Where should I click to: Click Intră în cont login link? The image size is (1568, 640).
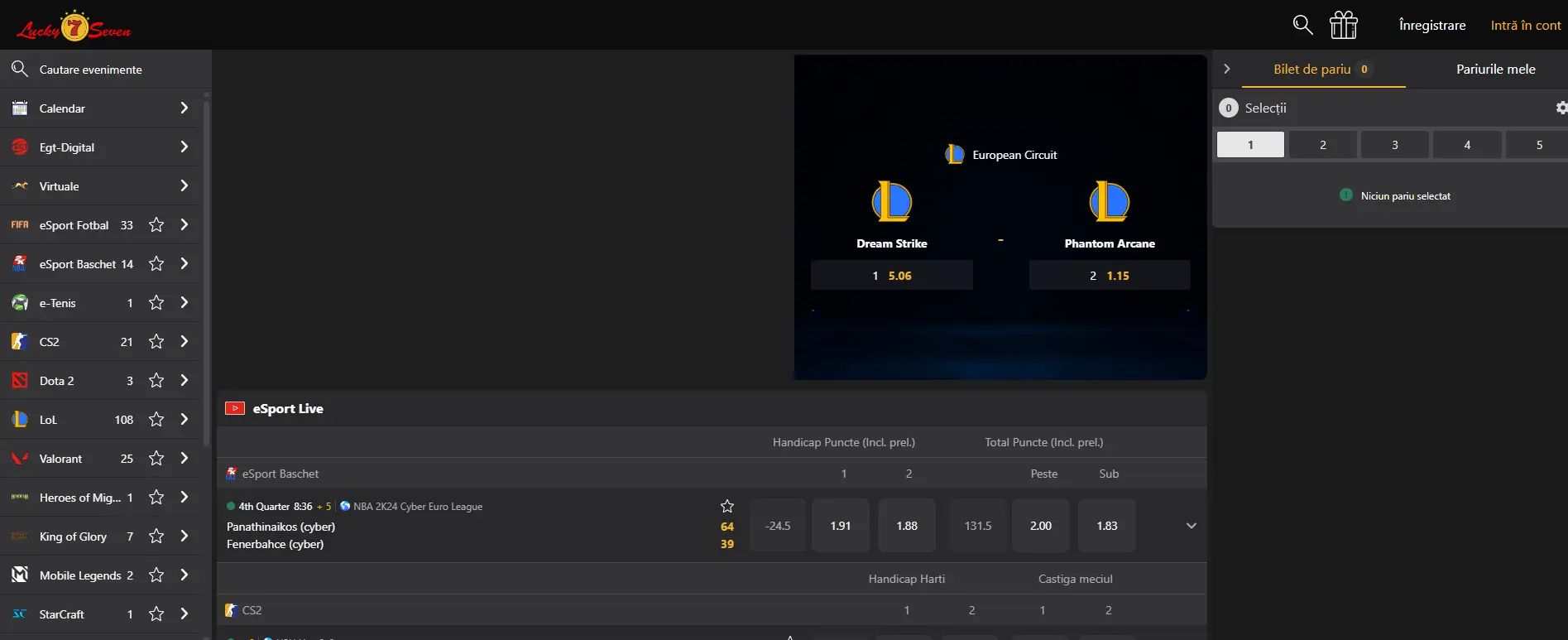[x=1526, y=26]
